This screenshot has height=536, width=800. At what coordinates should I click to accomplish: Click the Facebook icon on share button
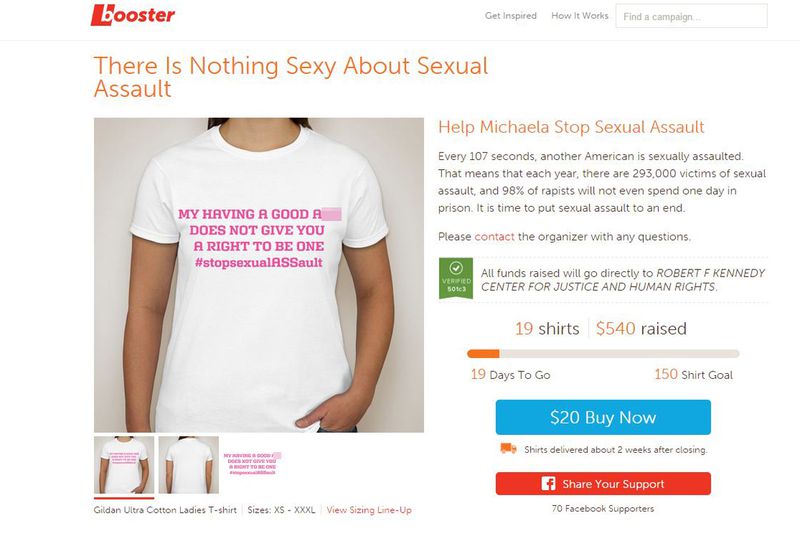click(x=548, y=483)
